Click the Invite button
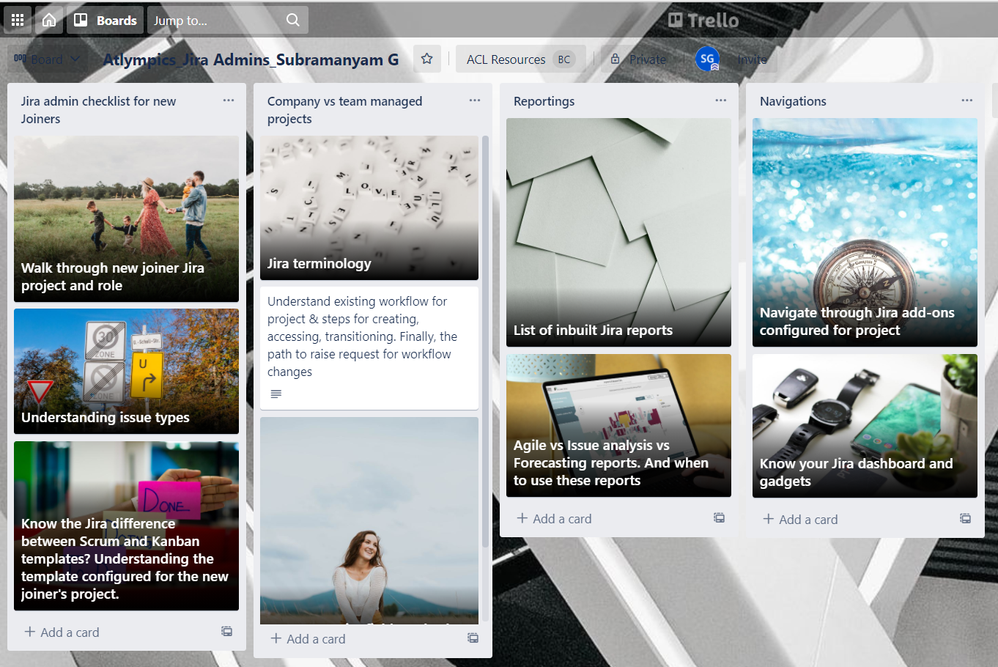 click(x=752, y=59)
